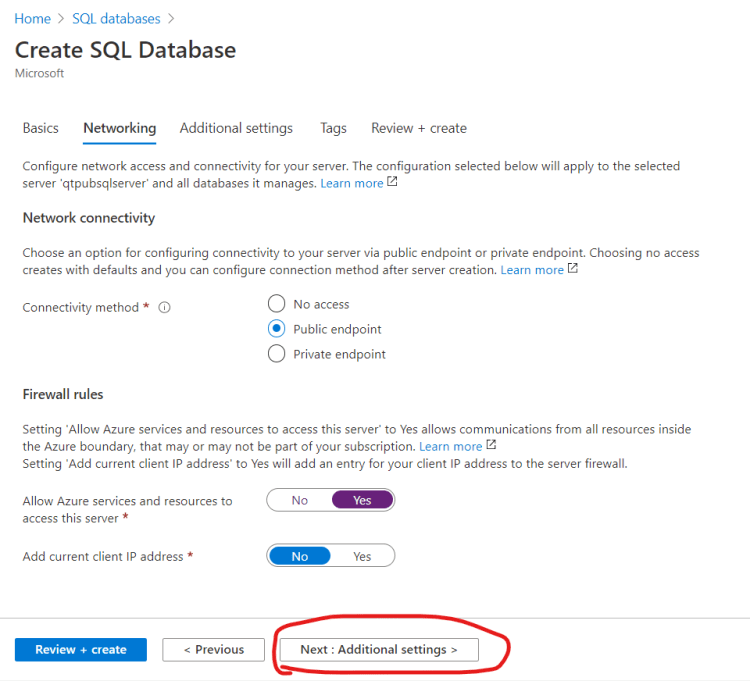This screenshot has height=681, width=750.
Task: Click Next : Additional settings button
Action: (379, 650)
